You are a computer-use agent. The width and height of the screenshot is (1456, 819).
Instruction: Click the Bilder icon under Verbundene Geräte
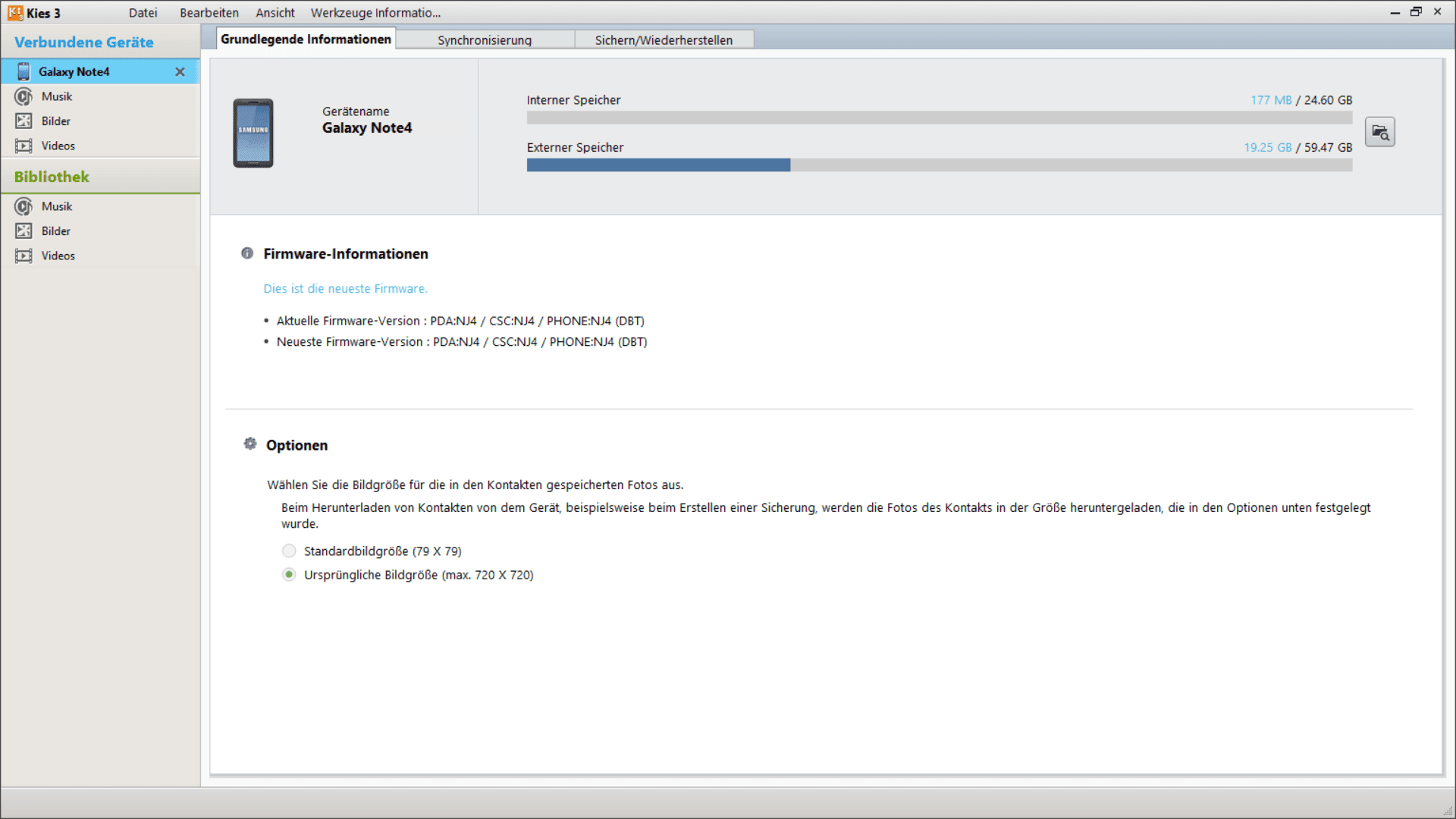24,121
